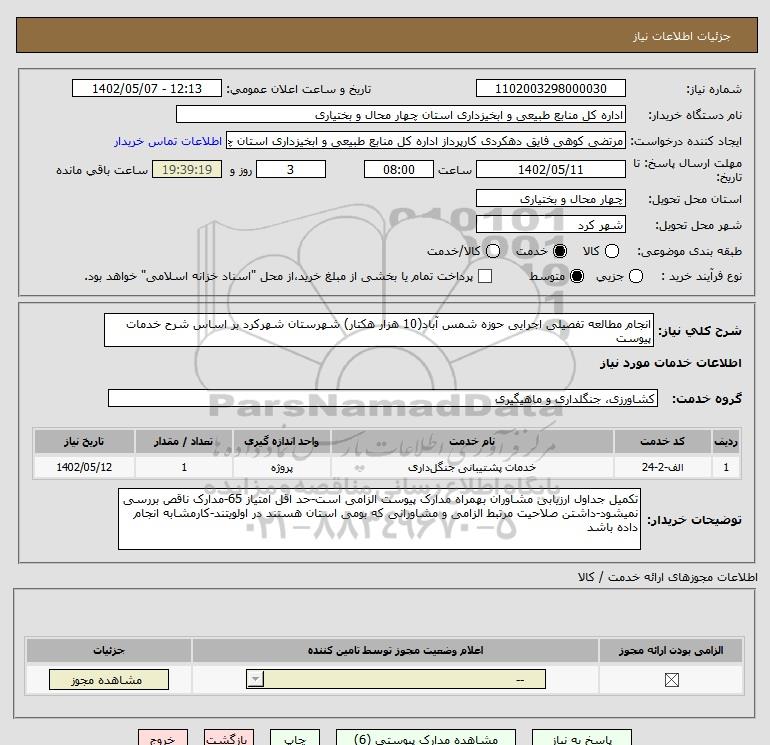Click the announcement date field 1402/05/07

click(147, 88)
